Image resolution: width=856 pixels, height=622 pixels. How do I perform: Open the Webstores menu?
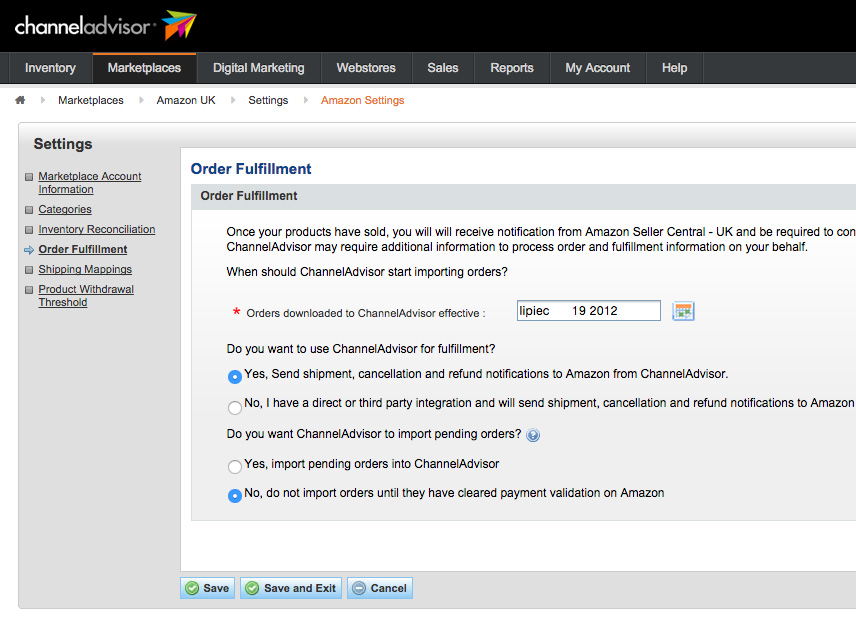366,68
